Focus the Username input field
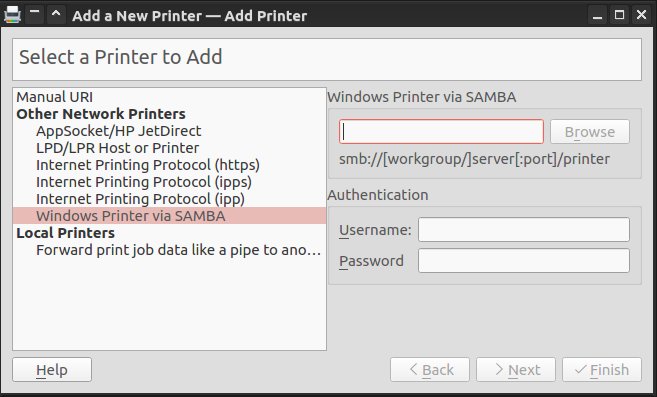The image size is (657, 397). [524, 230]
